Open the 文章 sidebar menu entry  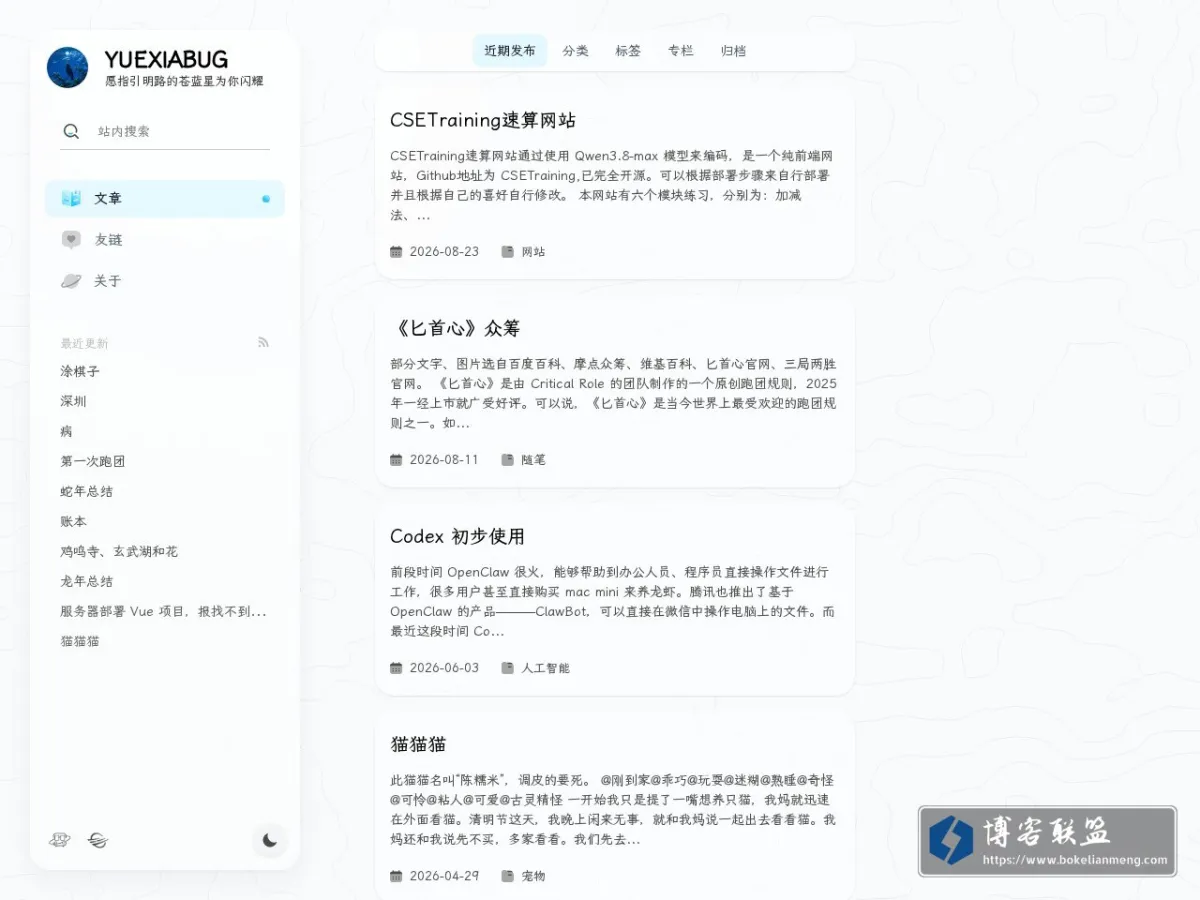165,198
